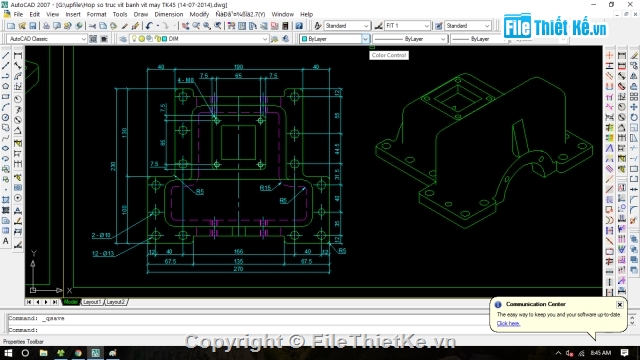Click the Save drawing icon

click(33, 26)
